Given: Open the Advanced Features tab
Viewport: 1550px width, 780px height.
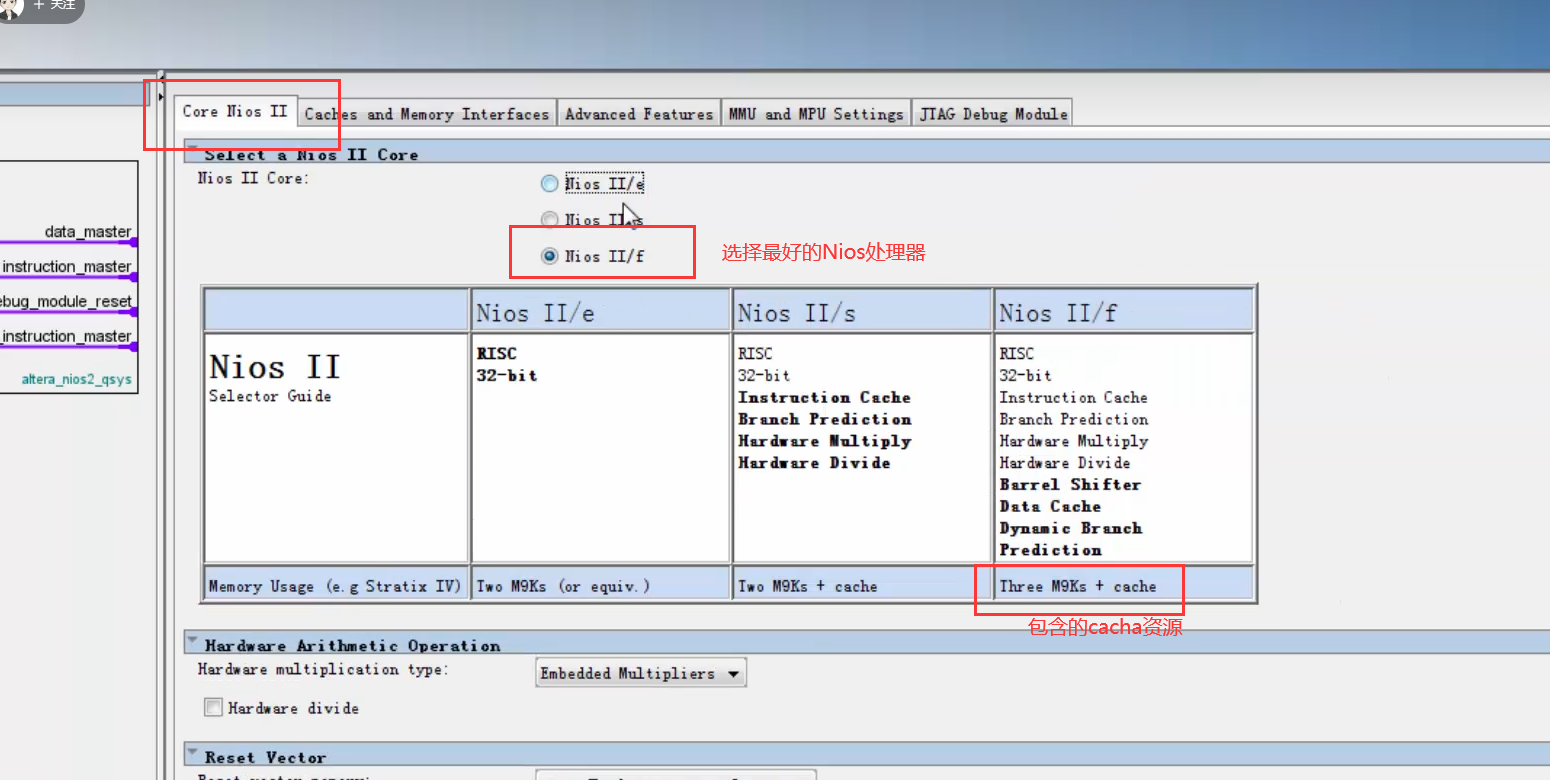Looking at the screenshot, I should click(x=639, y=114).
